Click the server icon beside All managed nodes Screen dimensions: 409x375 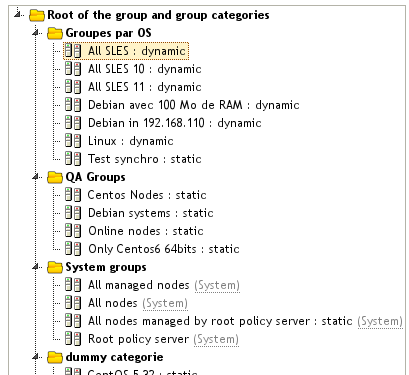[73, 285]
